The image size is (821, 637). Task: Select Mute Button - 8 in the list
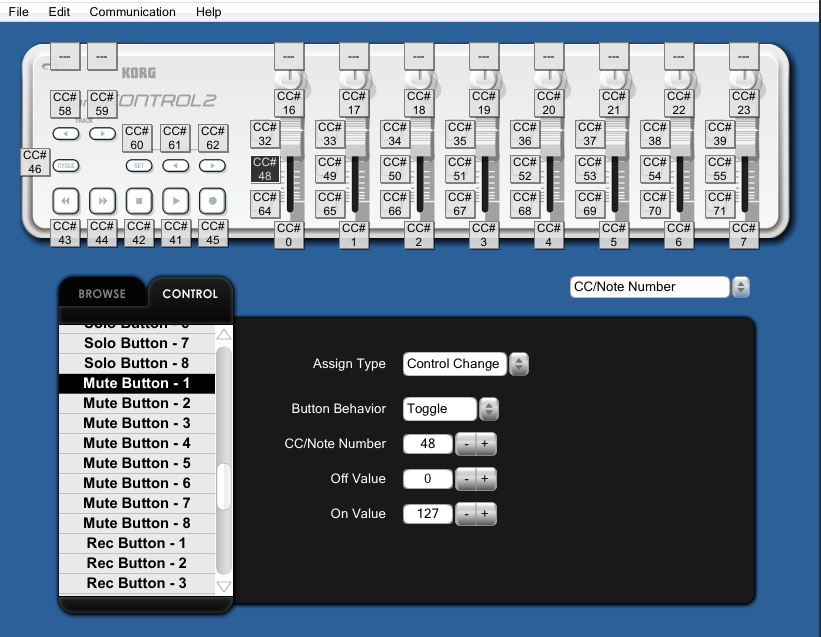[137, 523]
